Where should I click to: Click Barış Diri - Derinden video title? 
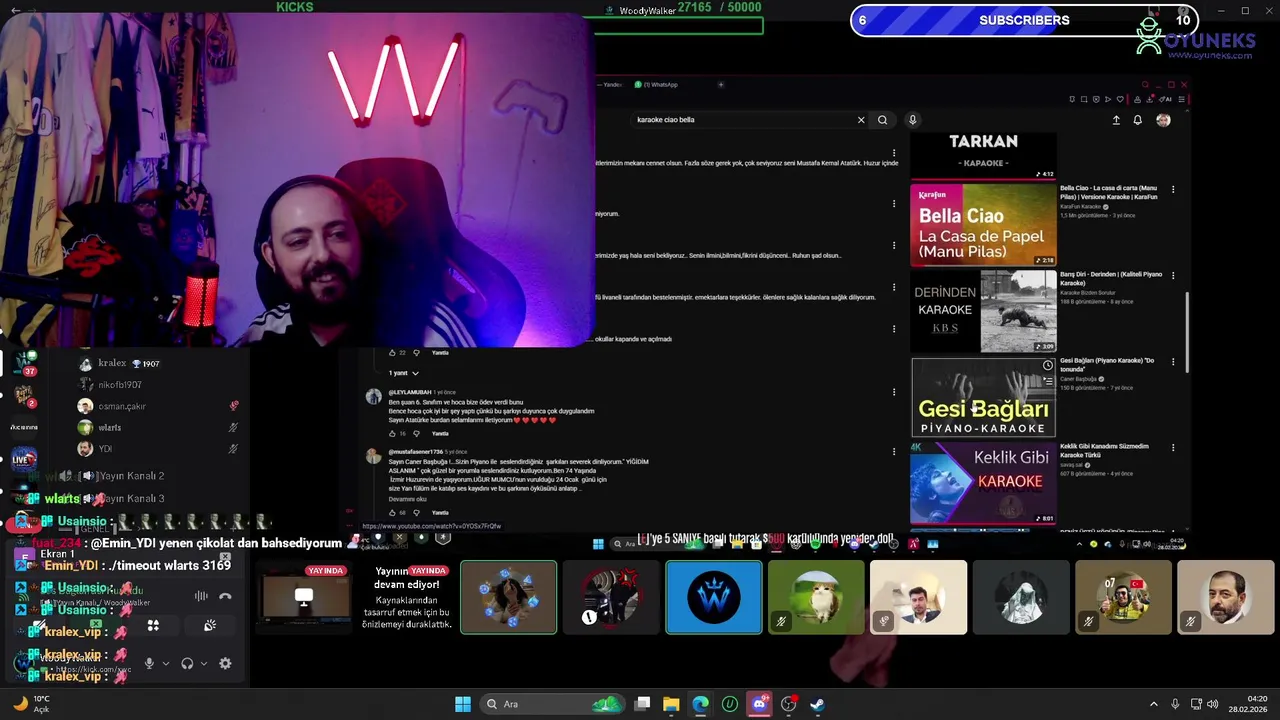pyautogui.click(x=1111, y=278)
